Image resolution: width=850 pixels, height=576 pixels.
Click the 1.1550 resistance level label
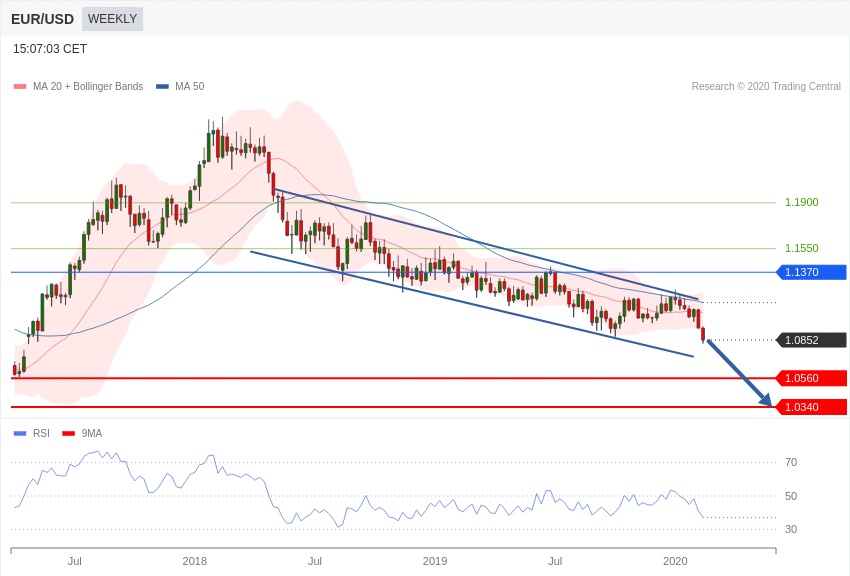(x=801, y=248)
